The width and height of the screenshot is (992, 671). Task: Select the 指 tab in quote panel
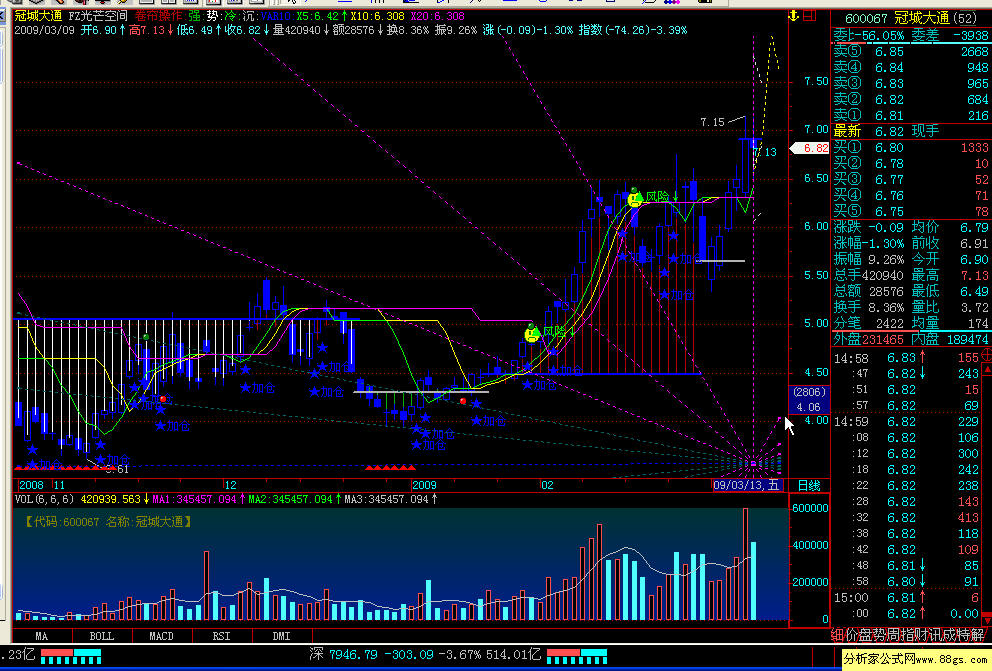click(x=907, y=635)
